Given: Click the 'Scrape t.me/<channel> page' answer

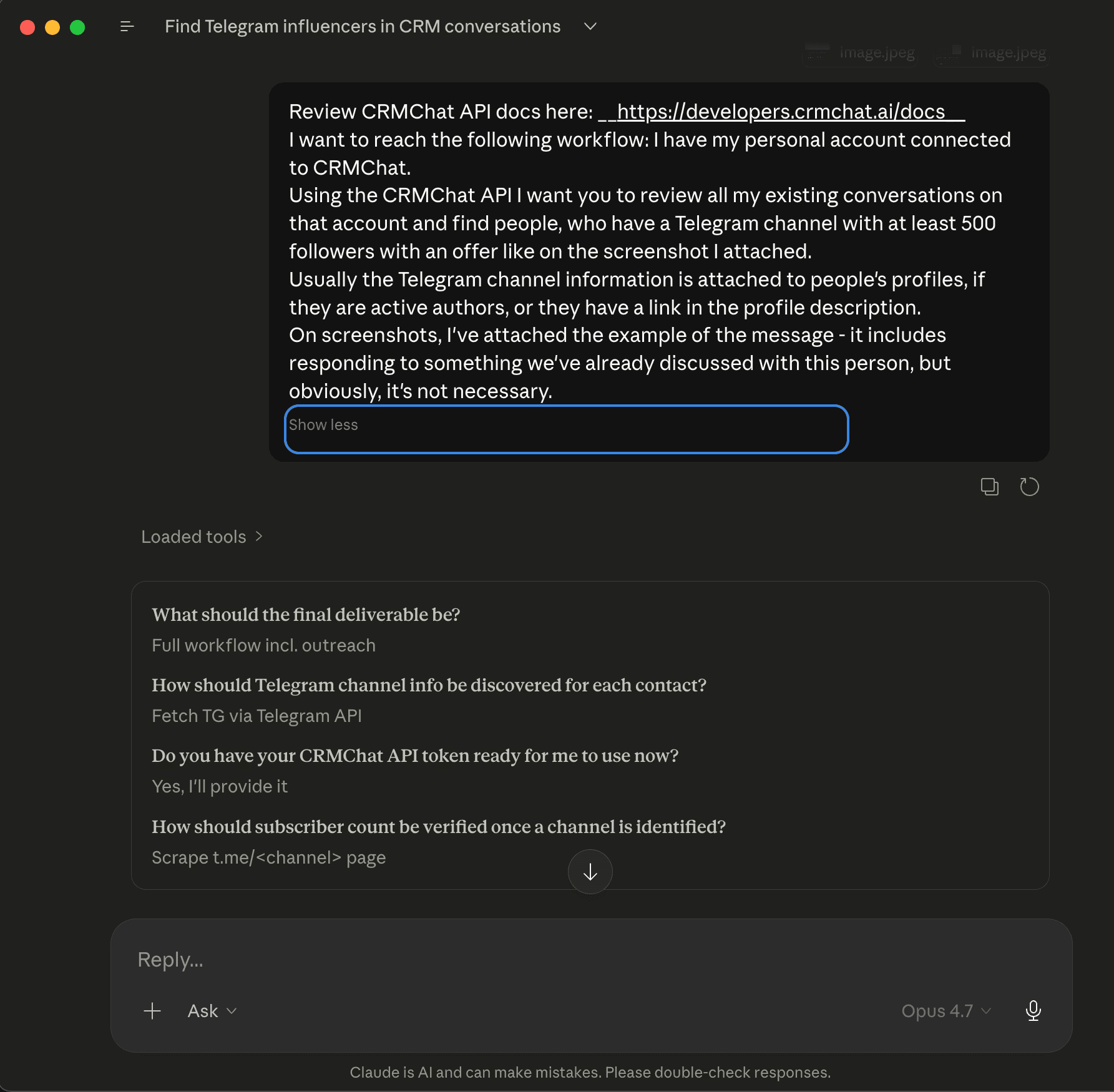Looking at the screenshot, I should click(268, 857).
